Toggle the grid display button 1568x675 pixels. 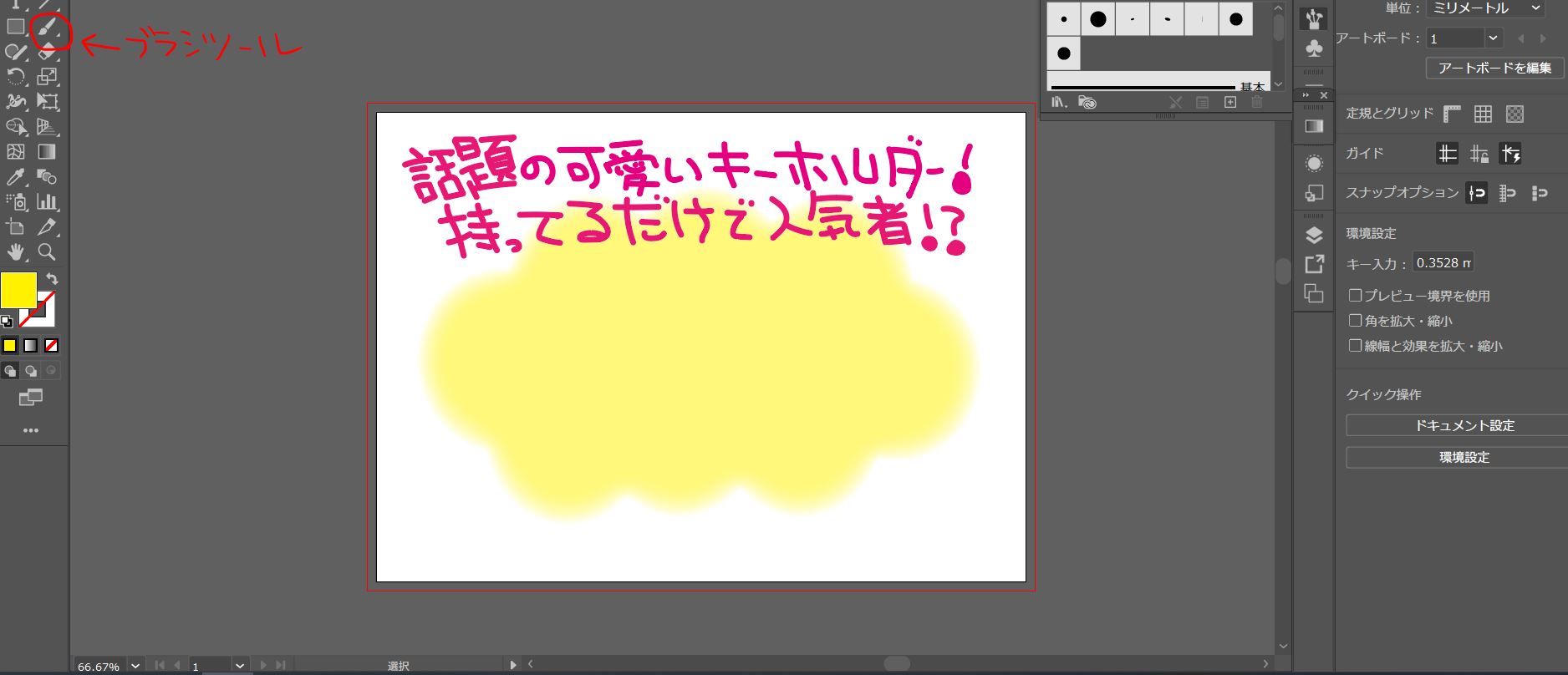1483,114
